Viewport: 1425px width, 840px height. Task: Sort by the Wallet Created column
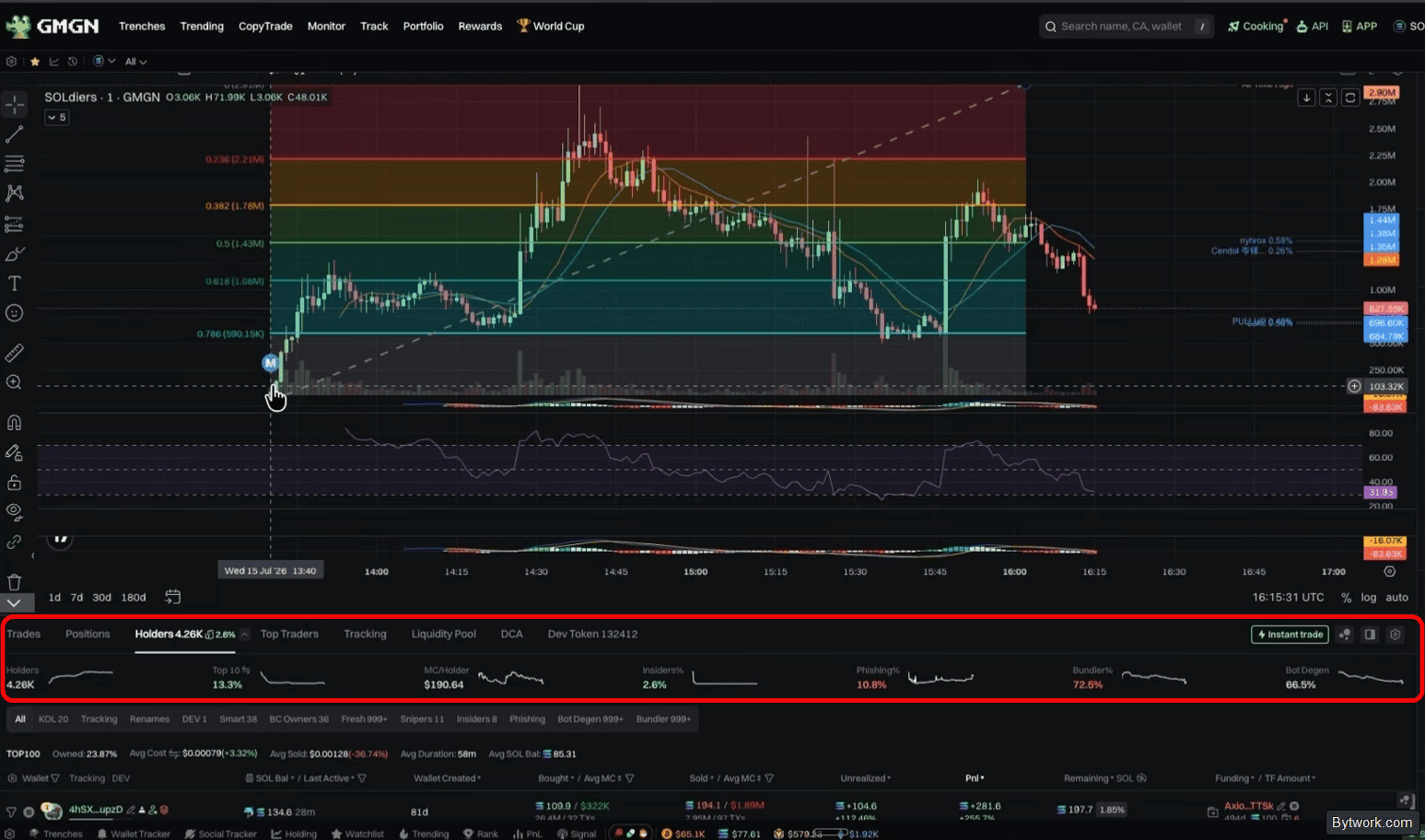(x=447, y=778)
